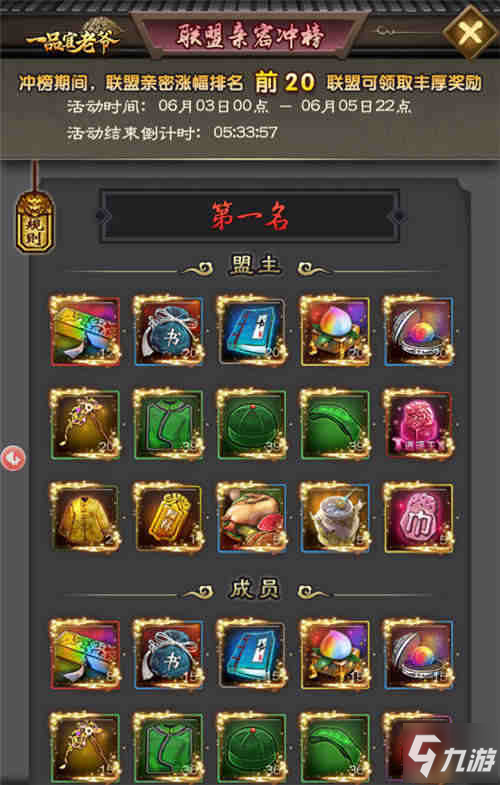
Task: Select blue book in 盟主 rewards
Action: tap(252, 331)
